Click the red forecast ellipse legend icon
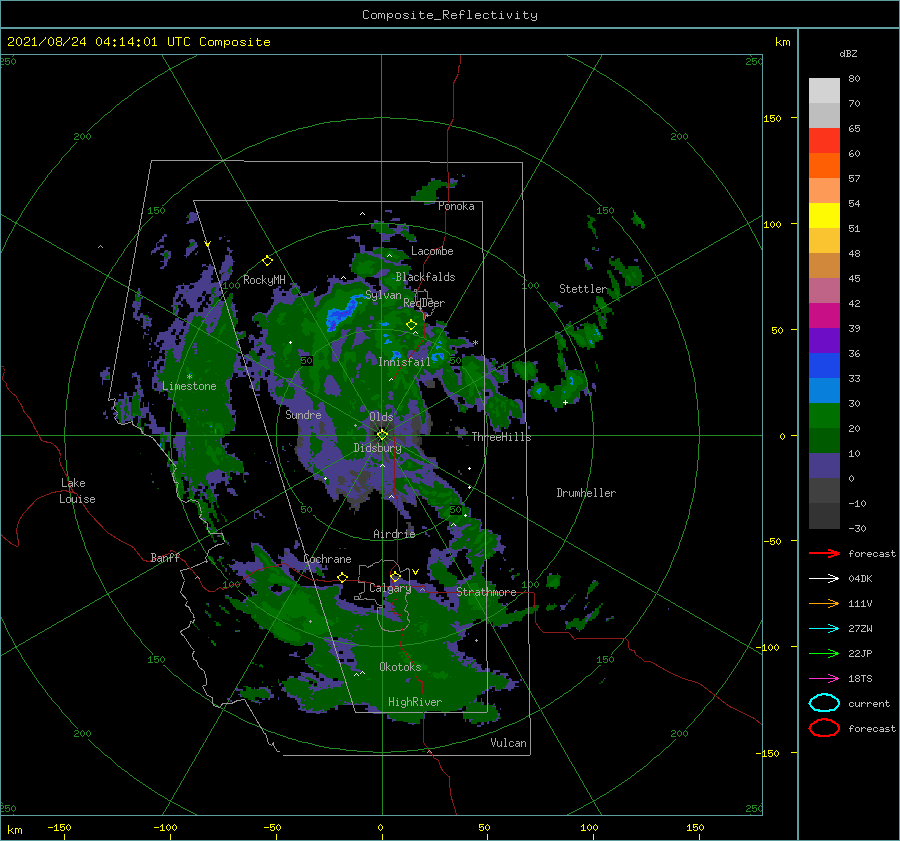 (824, 728)
